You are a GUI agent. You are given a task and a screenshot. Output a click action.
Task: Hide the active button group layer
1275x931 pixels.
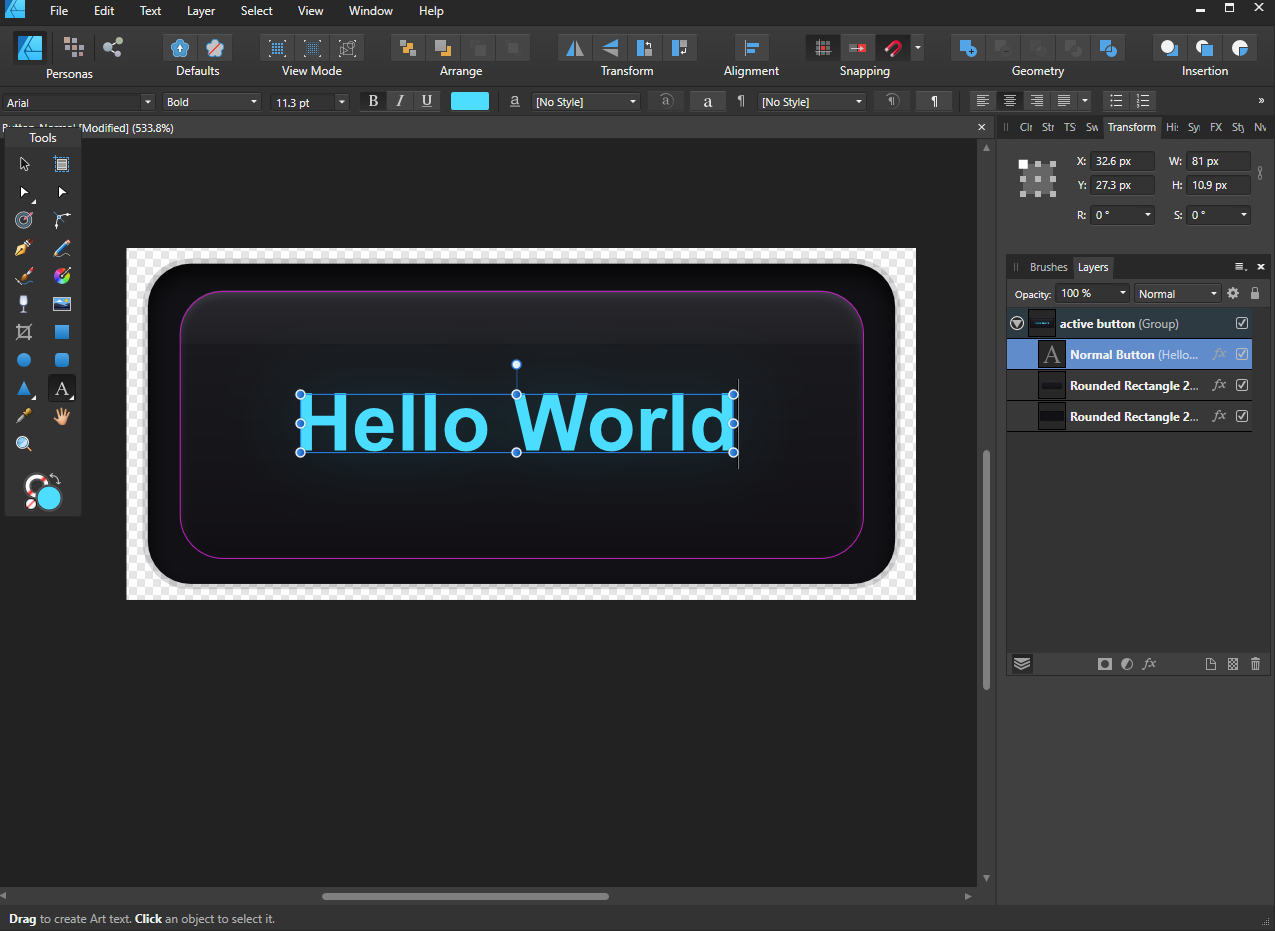click(x=1242, y=323)
